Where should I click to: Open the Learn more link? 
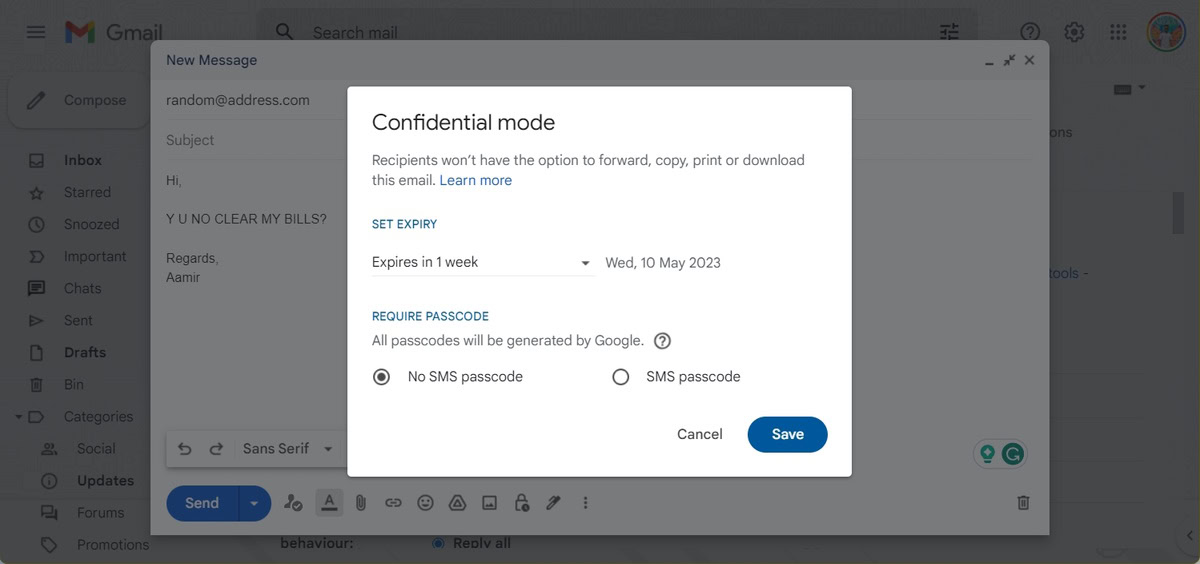coord(475,181)
